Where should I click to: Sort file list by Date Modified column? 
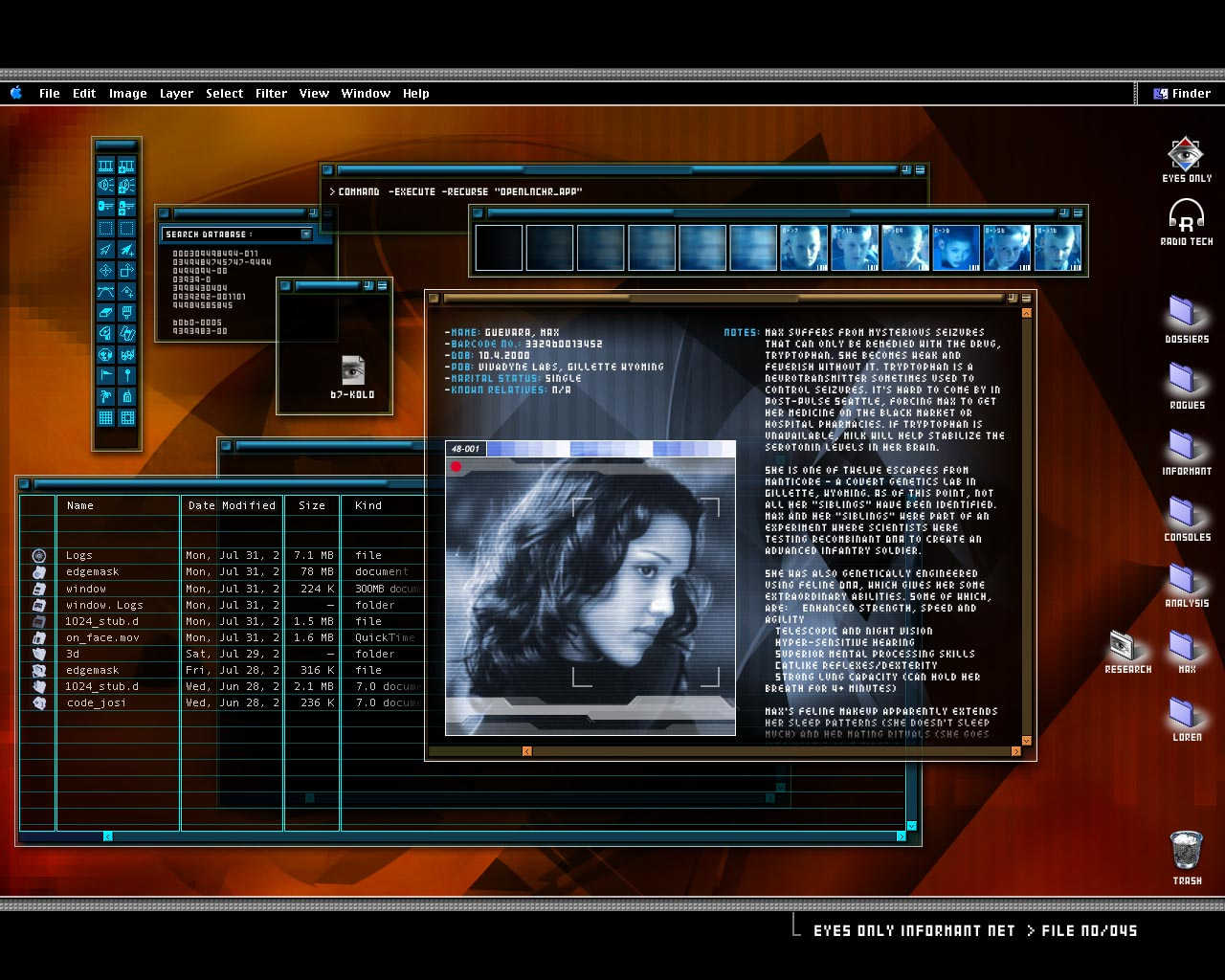click(233, 505)
